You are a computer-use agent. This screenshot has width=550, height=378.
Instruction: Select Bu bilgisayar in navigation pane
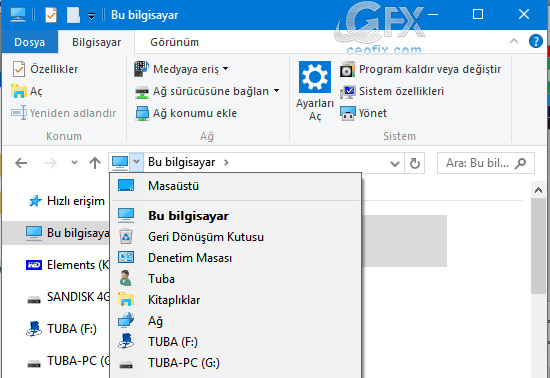click(56, 232)
